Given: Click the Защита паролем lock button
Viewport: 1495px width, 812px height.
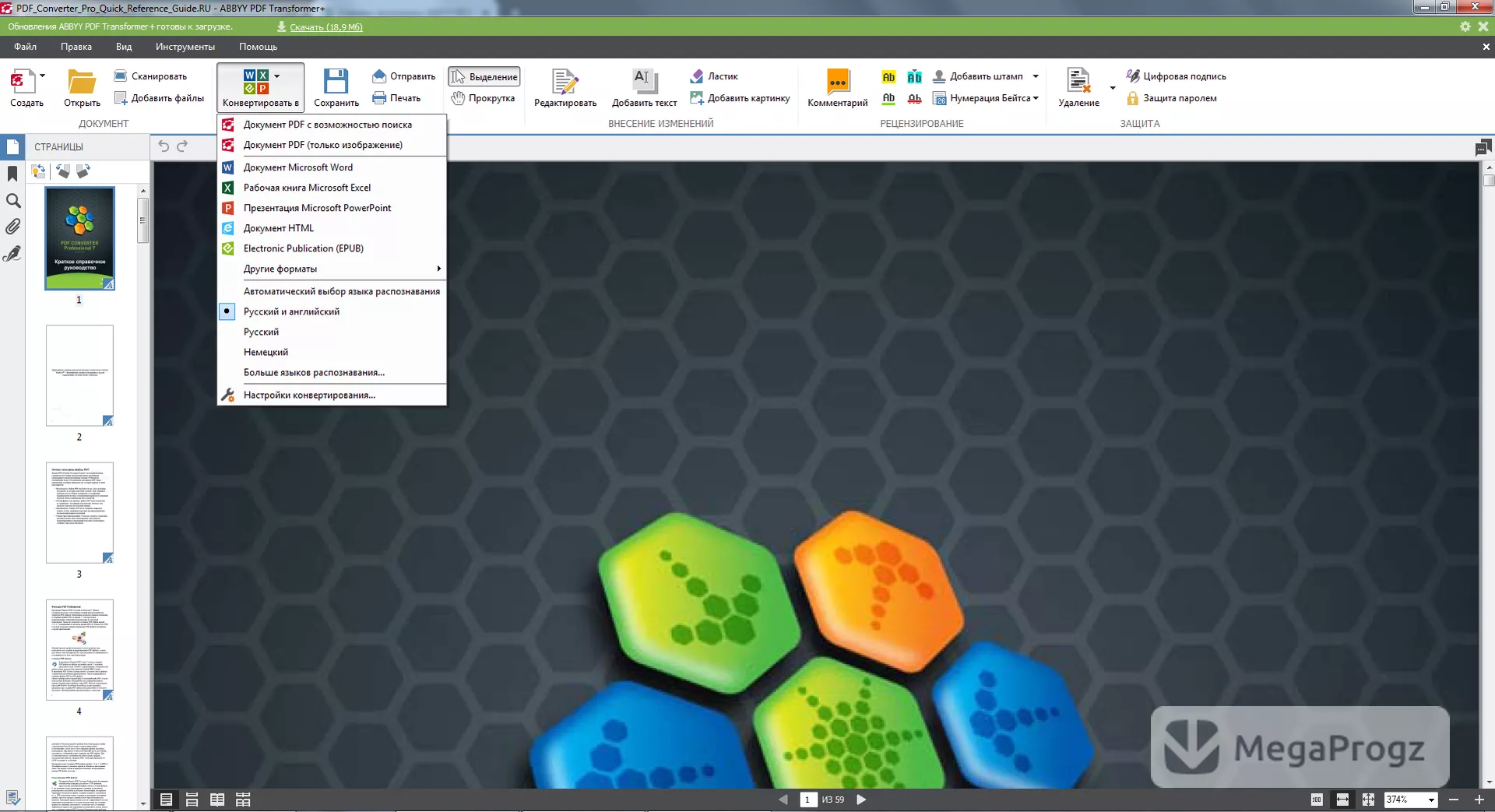Looking at the screenshot, I should [1172, 98].
